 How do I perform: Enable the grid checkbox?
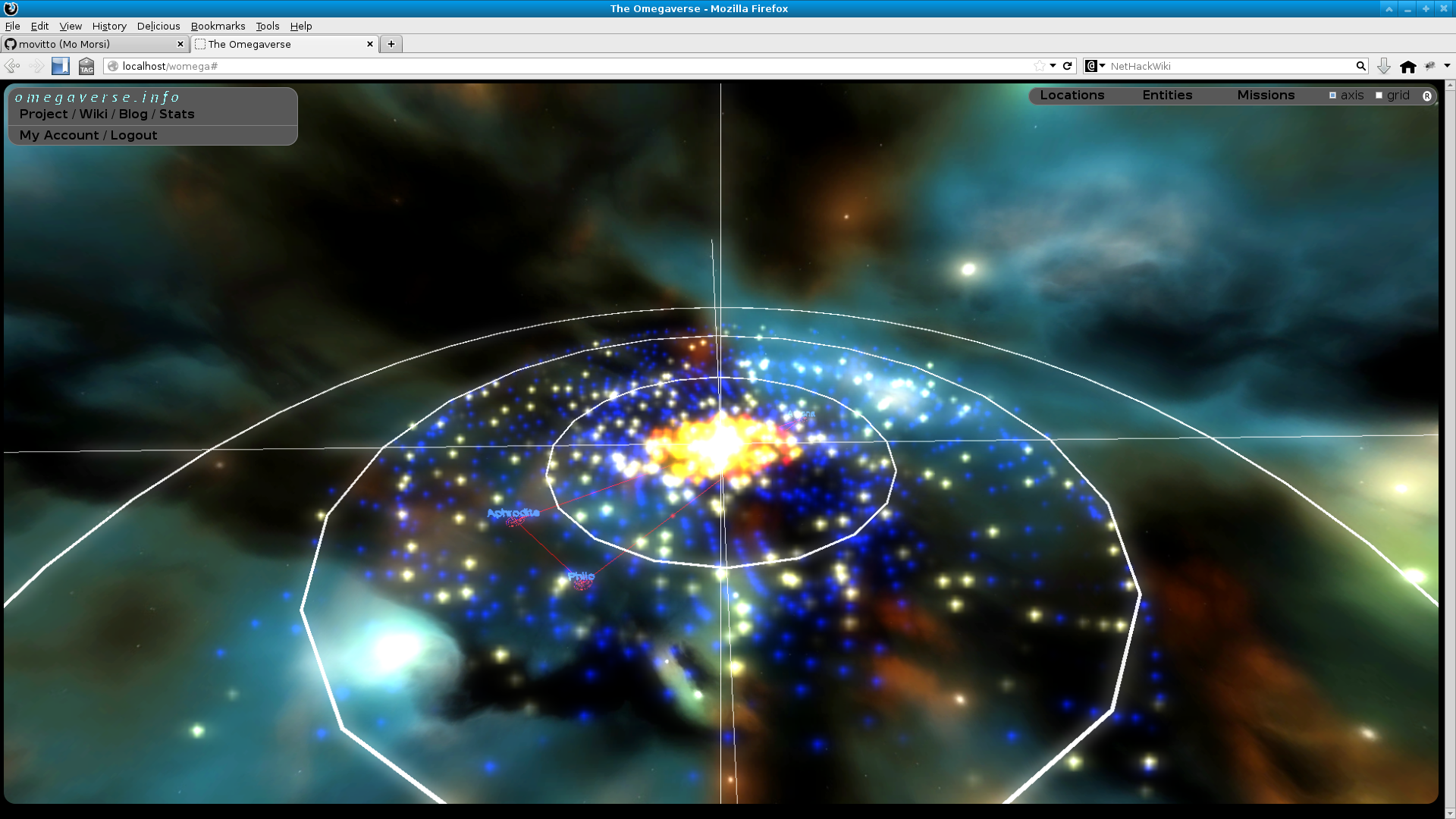[x=1379, y=95]
